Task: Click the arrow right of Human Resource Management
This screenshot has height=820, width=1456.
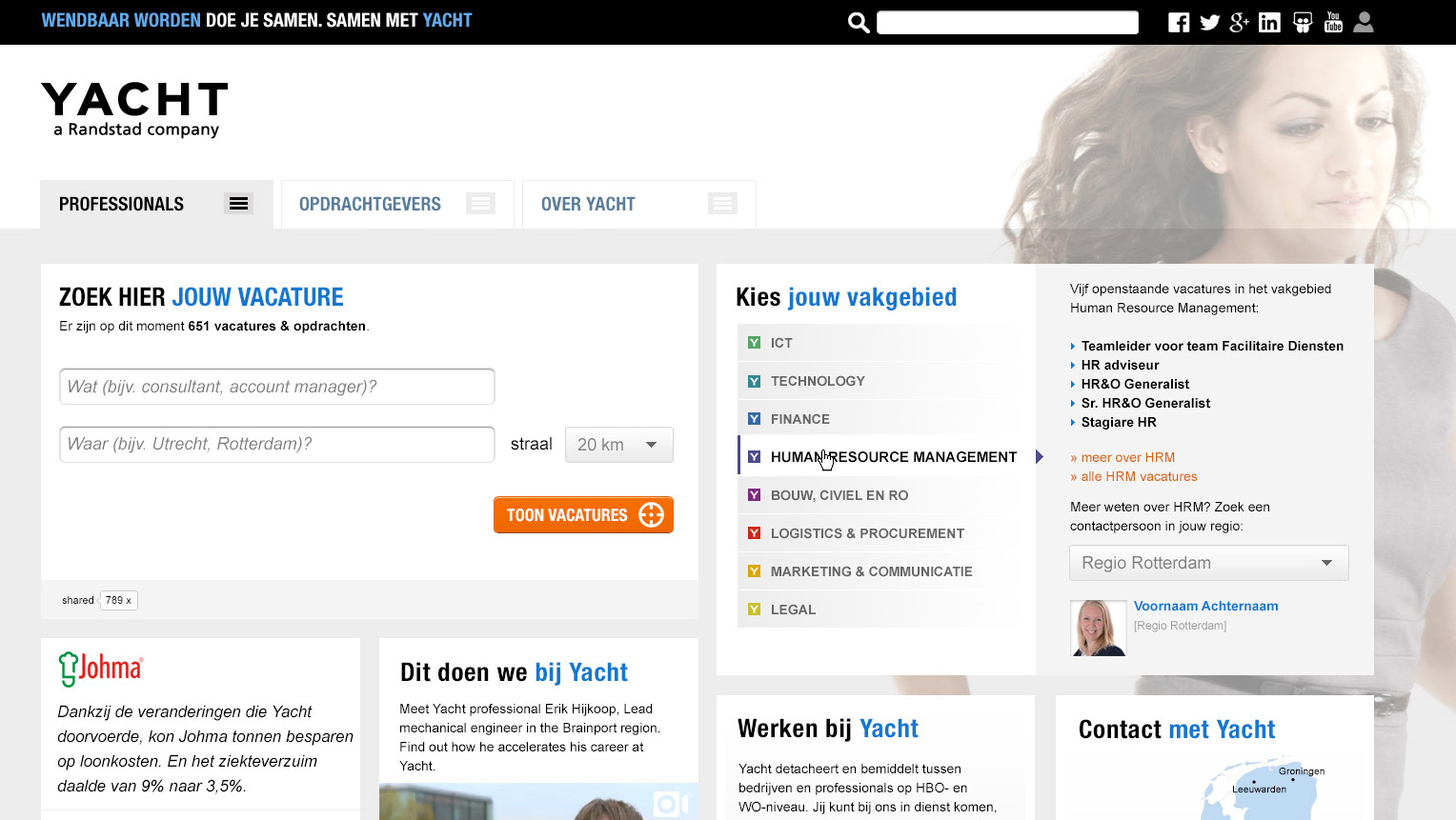Action: tap(1040, 457)
